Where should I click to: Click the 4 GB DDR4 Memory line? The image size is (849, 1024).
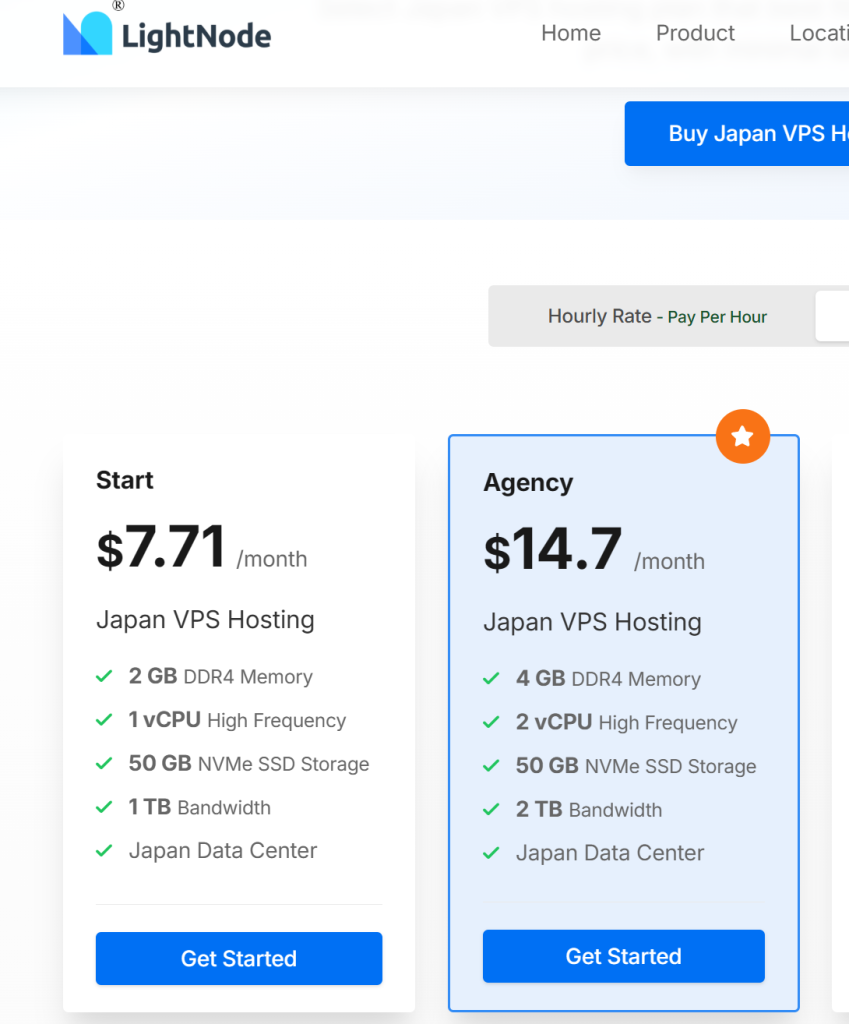click(x=608, y=679)
